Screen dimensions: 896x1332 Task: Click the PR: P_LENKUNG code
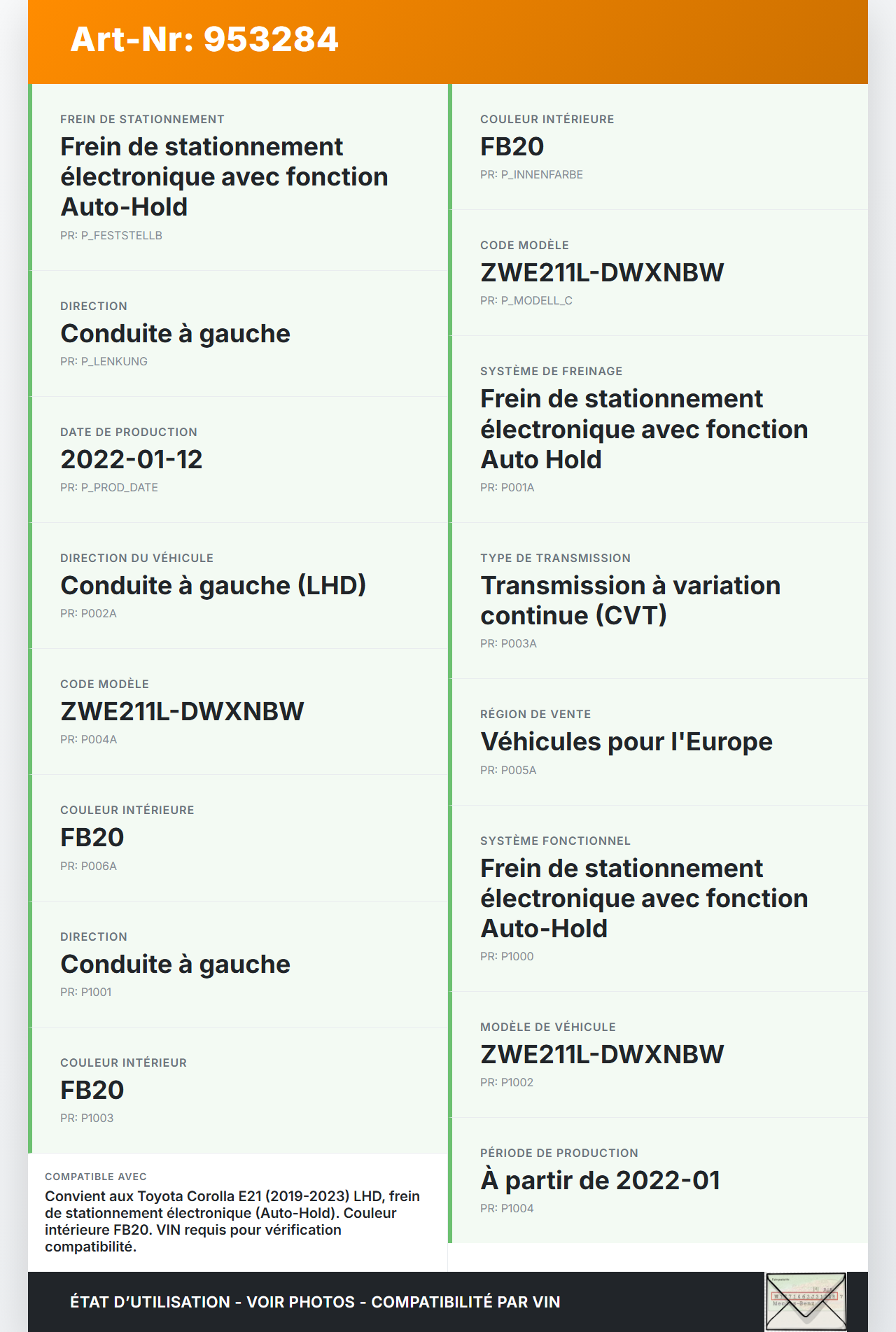pos(104,362)
